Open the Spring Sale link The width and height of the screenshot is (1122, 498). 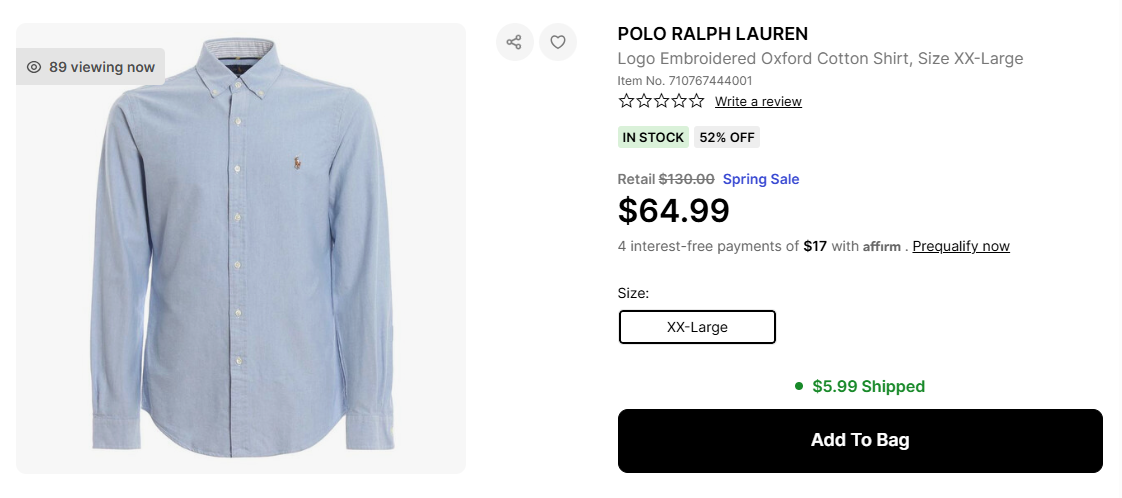click(761, 180)
